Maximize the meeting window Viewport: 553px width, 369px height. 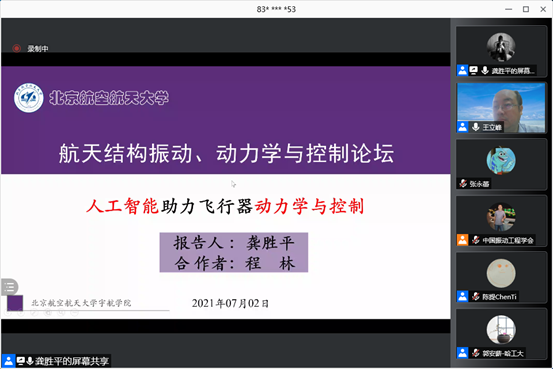(x=526, y=9)
